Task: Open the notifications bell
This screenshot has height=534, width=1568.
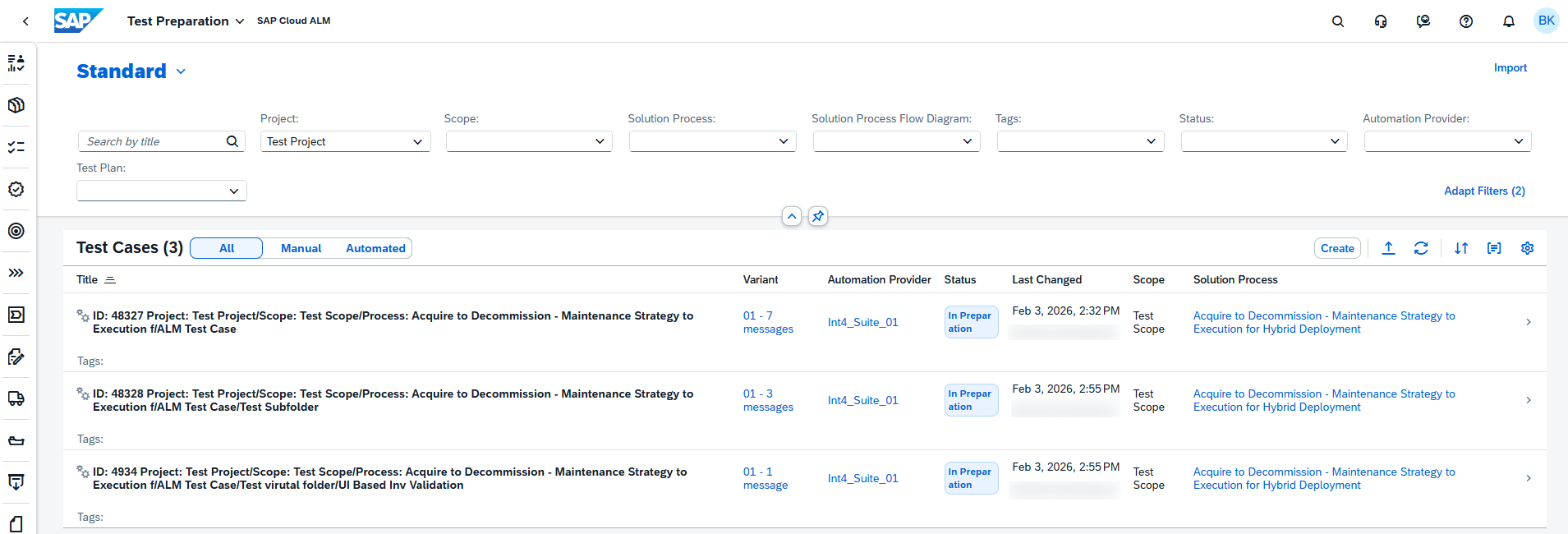Action: click(x=1509, y=21)
